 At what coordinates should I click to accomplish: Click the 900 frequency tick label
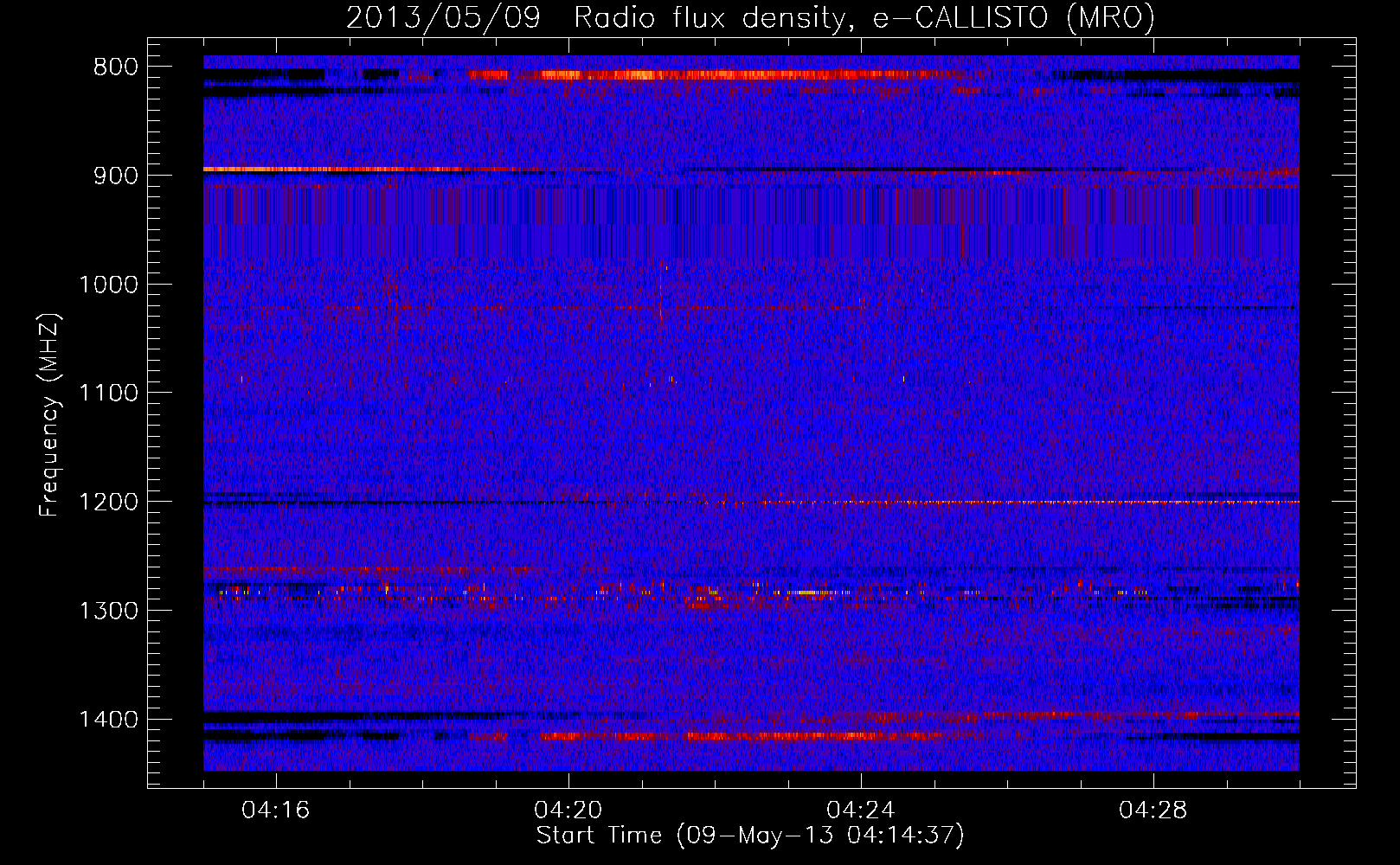click(x=116, y=176)
